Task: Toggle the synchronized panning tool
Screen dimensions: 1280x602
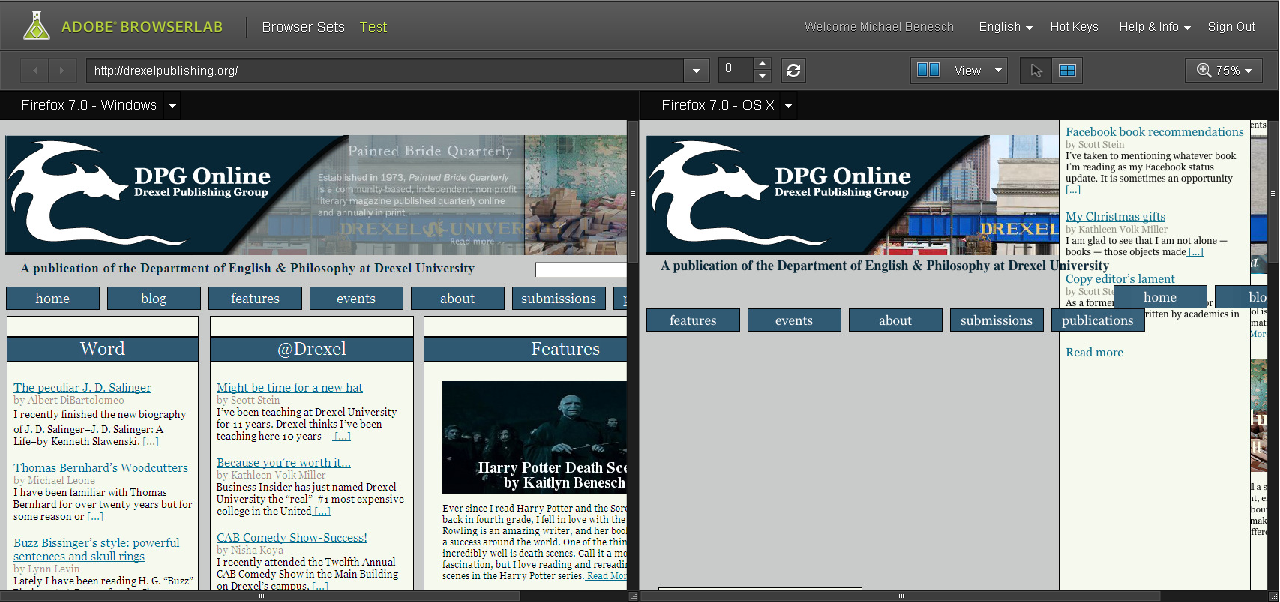Action: (x=1067, y=70)
